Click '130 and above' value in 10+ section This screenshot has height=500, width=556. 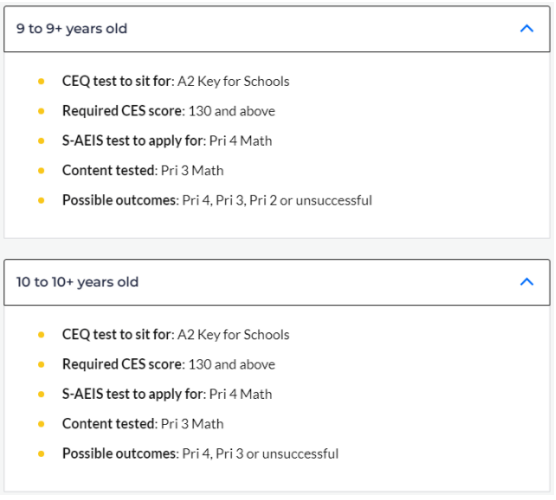click(232, 364)
